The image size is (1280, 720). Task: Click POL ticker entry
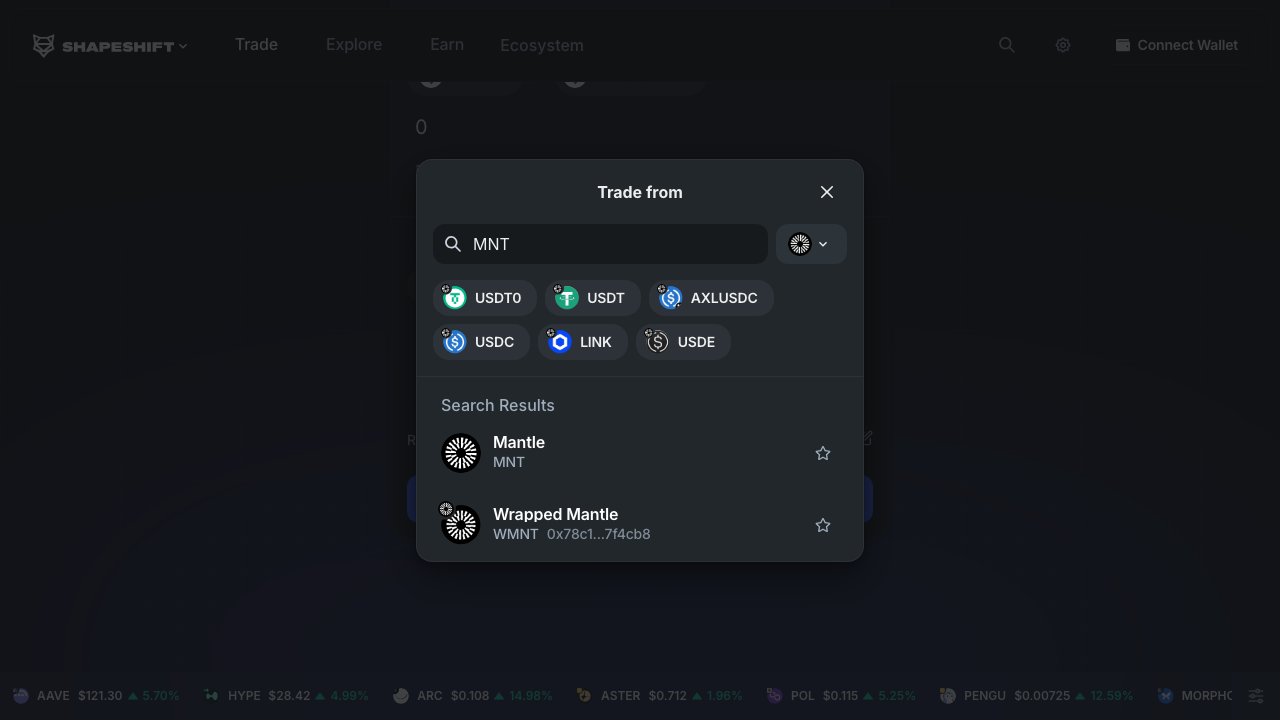pos(840,696)
